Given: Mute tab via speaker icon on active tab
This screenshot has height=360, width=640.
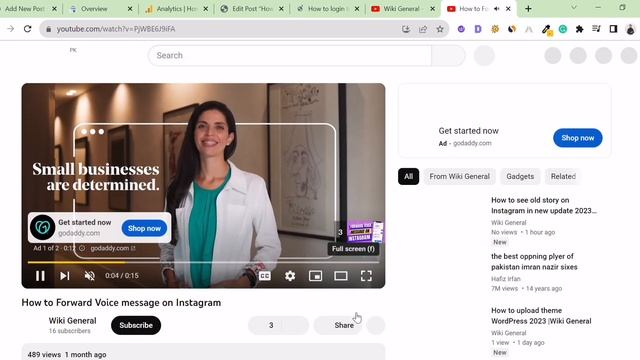Looking at the screenshot, I should pos(497,9).
